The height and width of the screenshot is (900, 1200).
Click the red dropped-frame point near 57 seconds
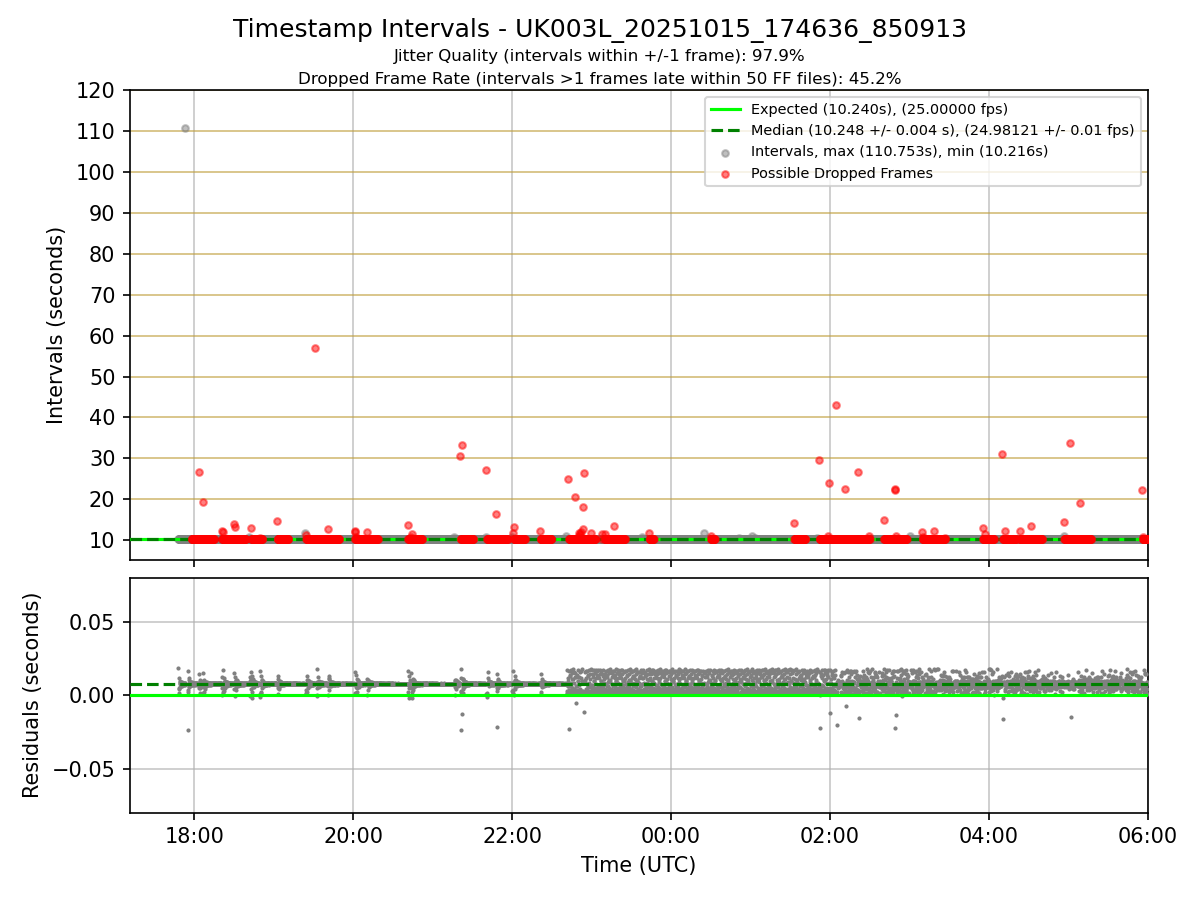point(315,348)
